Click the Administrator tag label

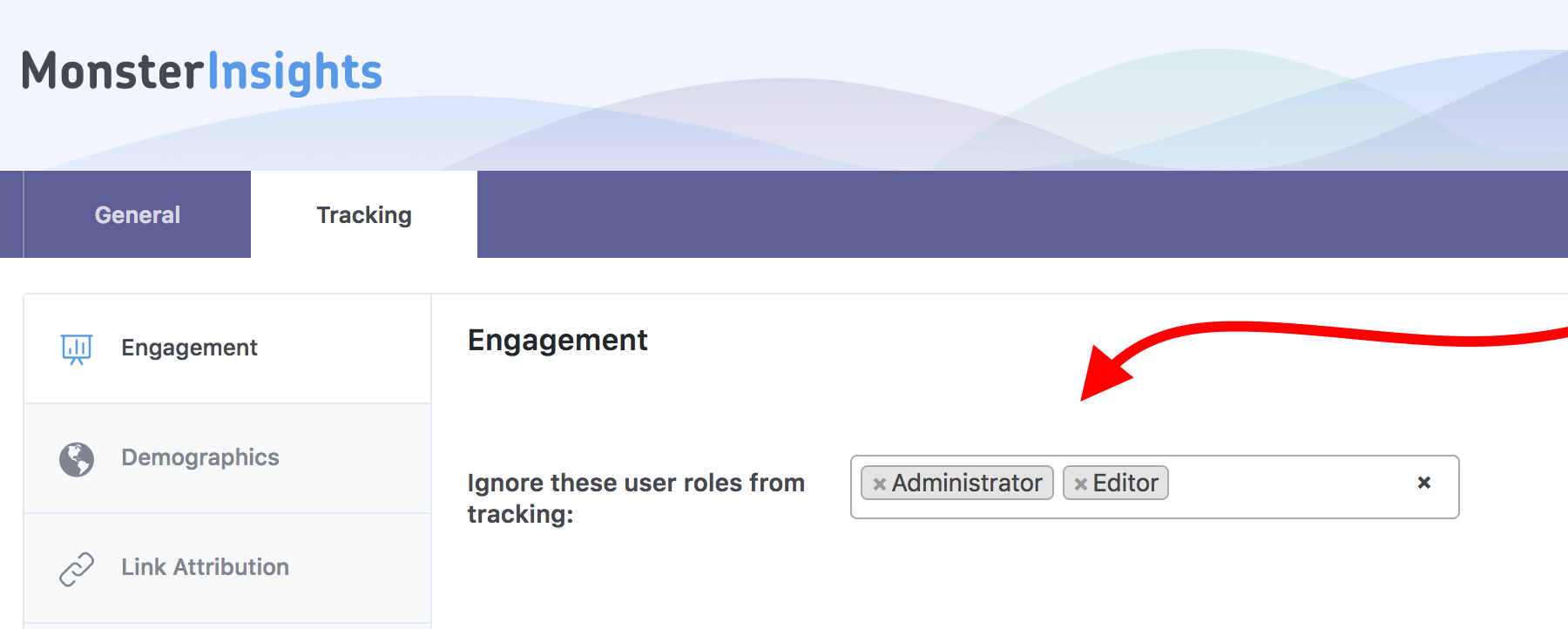(x=967, y=483)
